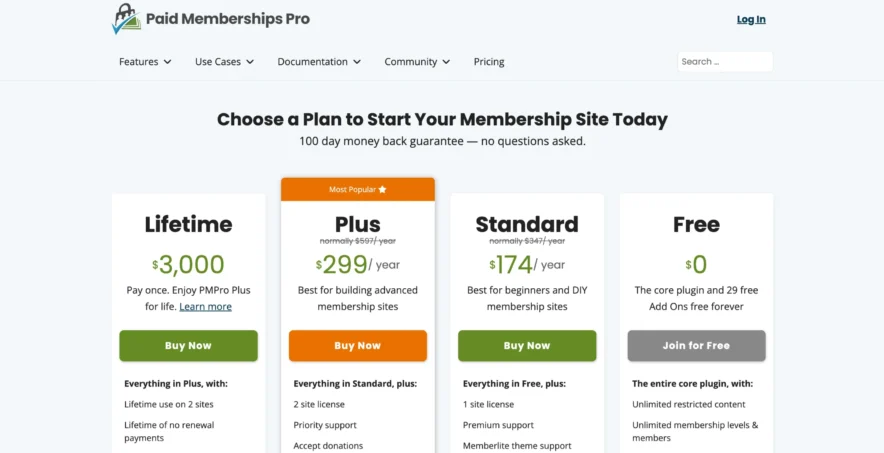Click the Paid Memberships Pro logo icon
Screen dimensions: 884x453
[x=126, y=18]
